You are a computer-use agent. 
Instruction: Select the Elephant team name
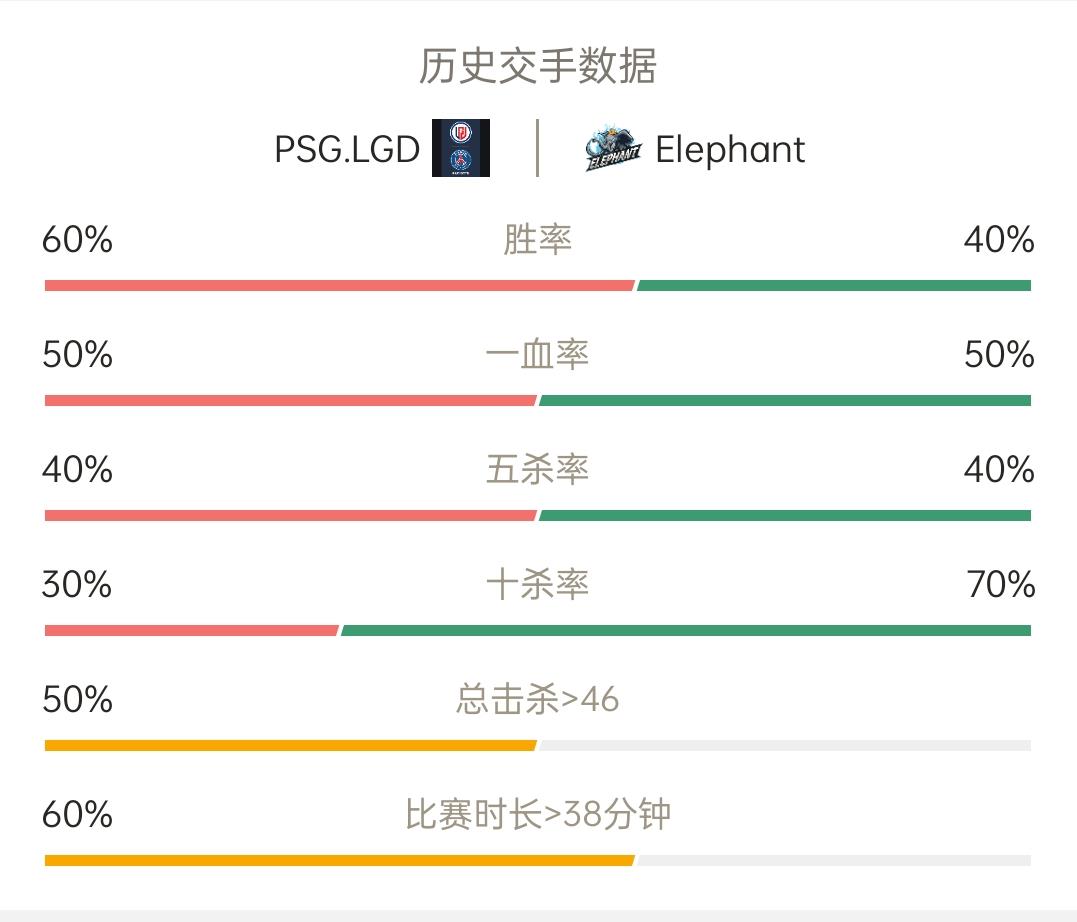tap(729, 150)
